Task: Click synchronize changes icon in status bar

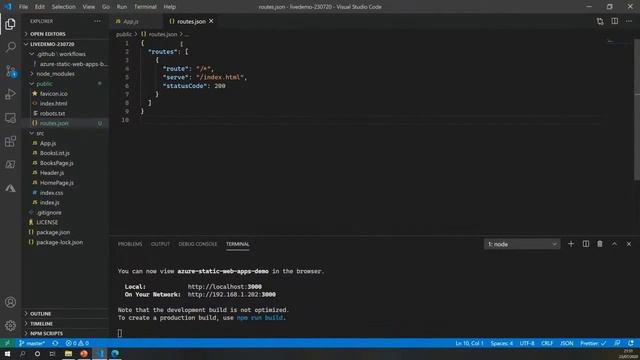Action: click(x=55, y=343)
